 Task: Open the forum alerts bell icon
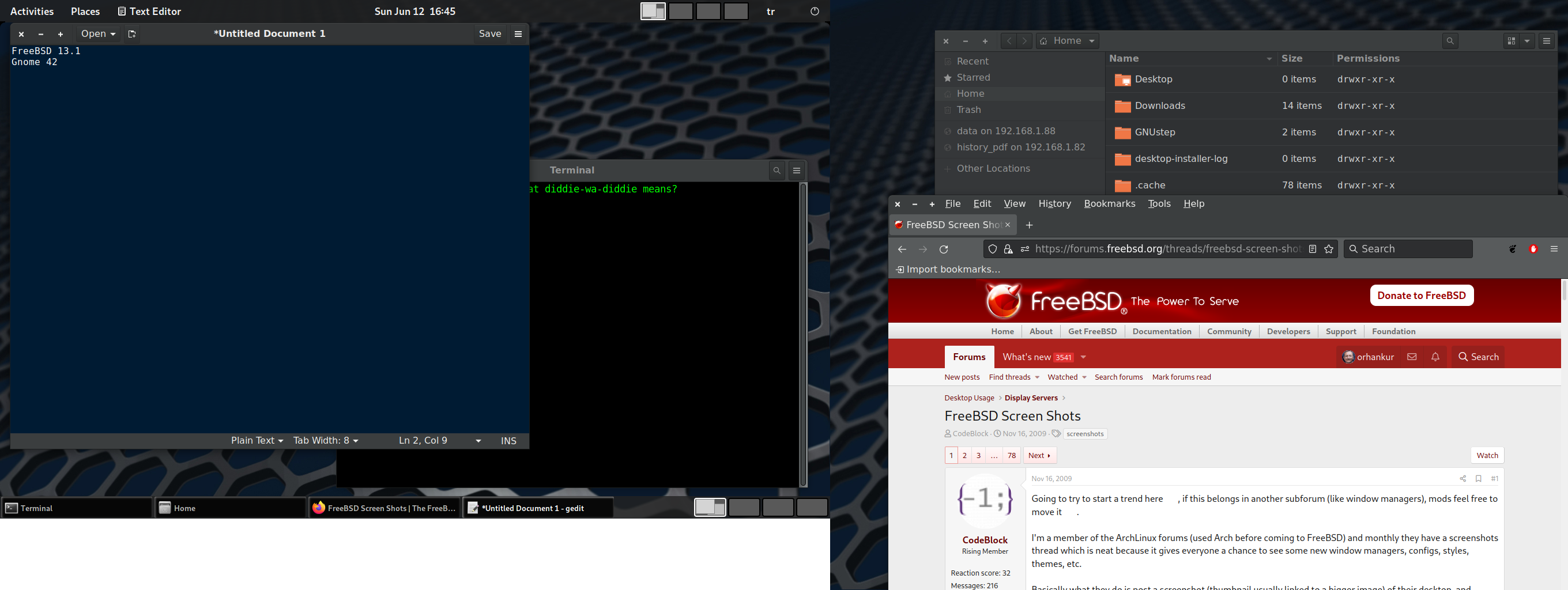[1435, 357]
